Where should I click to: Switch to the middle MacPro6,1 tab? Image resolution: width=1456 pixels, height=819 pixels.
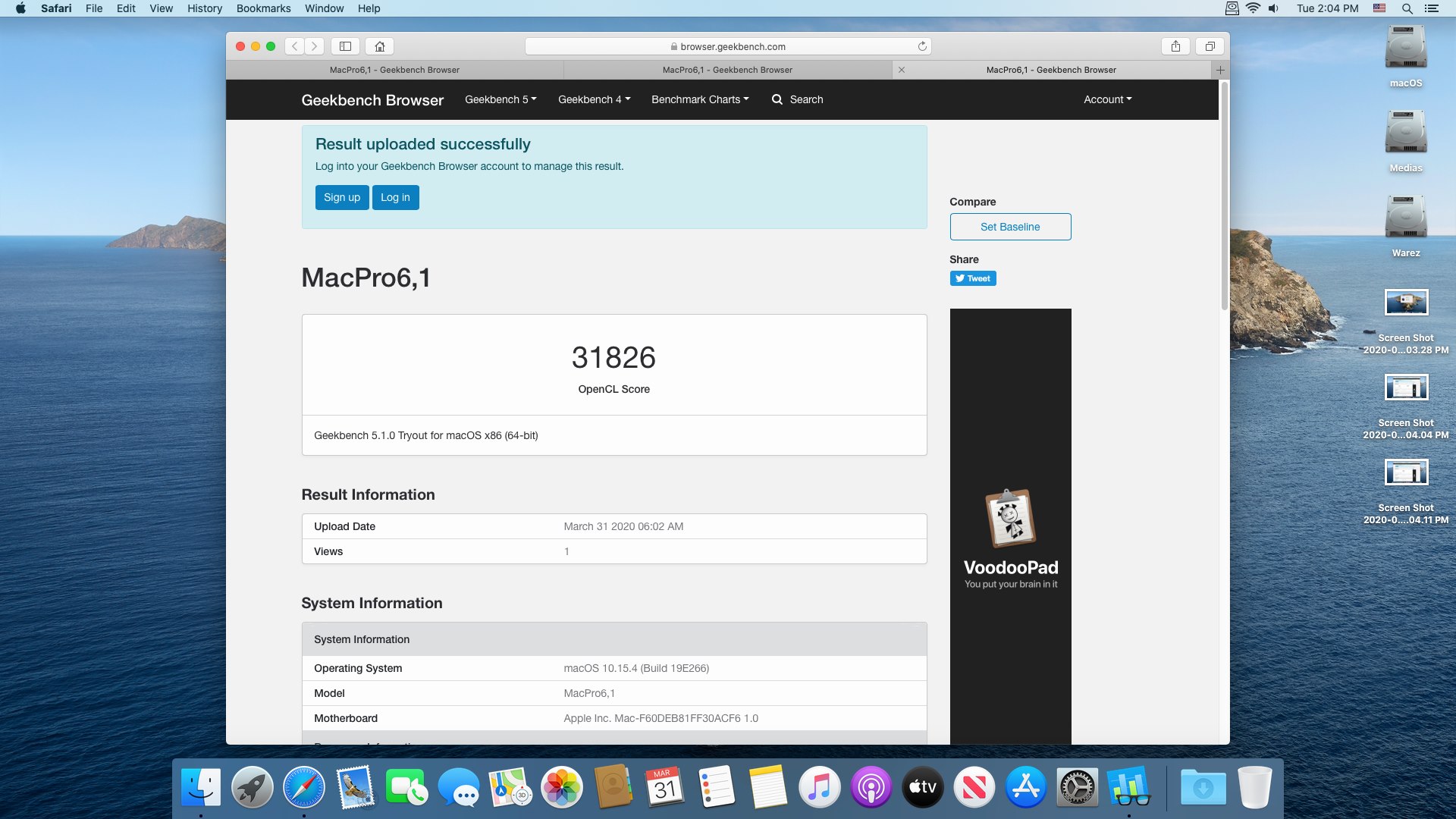coord(727,70)
